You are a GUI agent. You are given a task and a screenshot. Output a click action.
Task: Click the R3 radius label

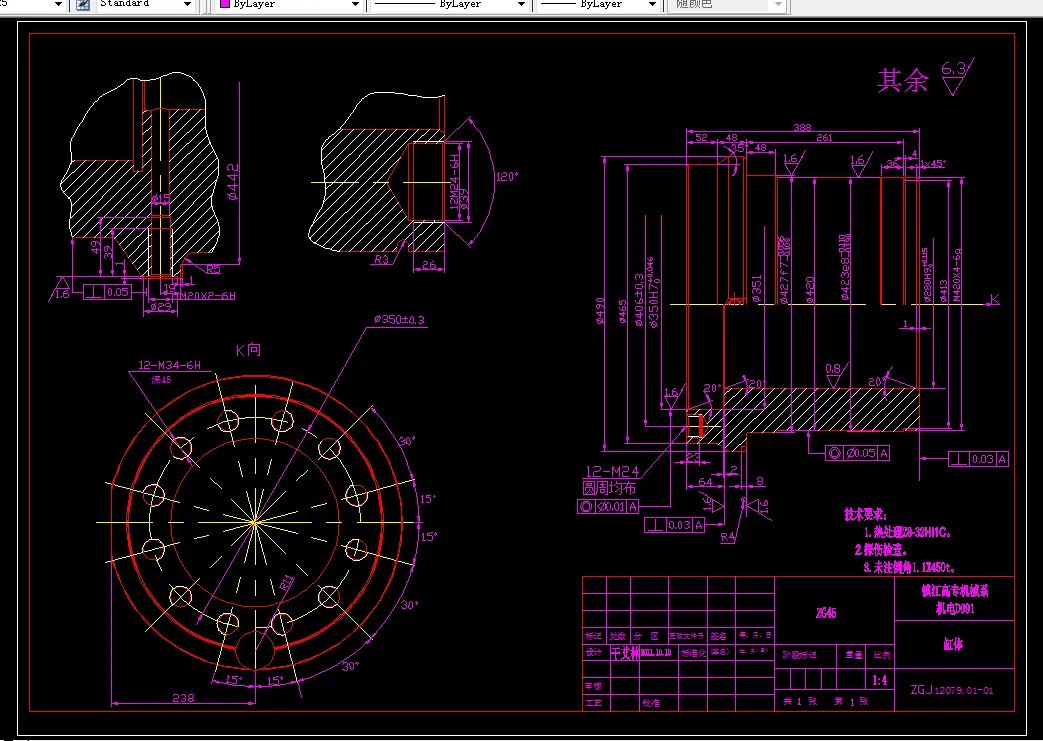pyautogui.click(x=380, y=259)
